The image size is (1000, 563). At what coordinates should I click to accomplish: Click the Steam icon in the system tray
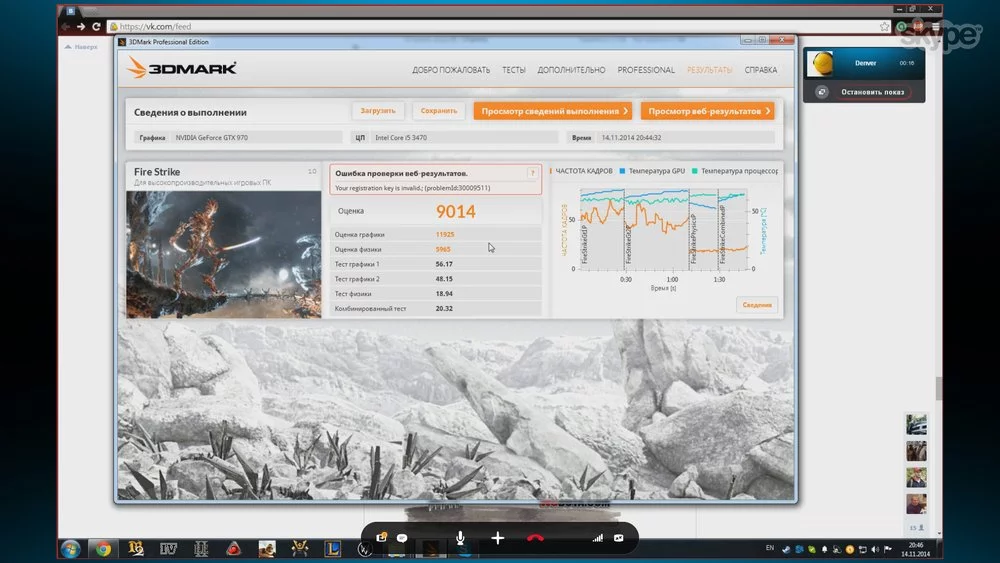click(x=786, y=549)
